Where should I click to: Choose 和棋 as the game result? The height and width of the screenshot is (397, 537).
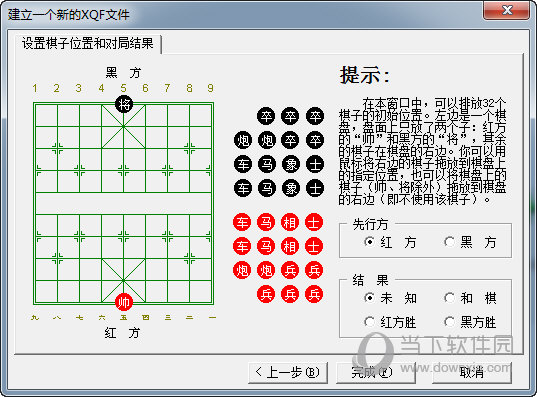[x=470, y=298]
